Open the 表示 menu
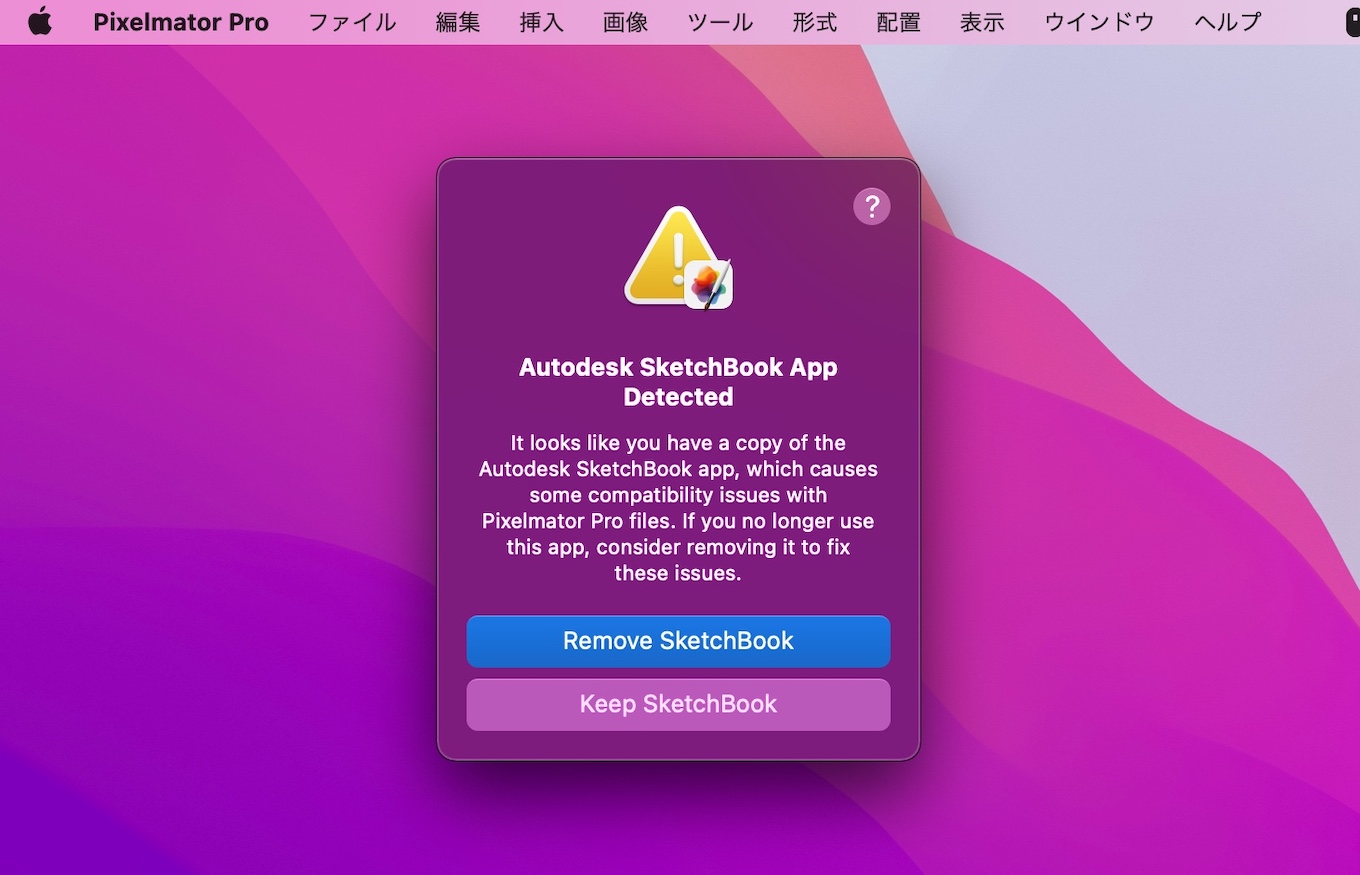The width and height of the screenshot is (1360, 875). 982,22
